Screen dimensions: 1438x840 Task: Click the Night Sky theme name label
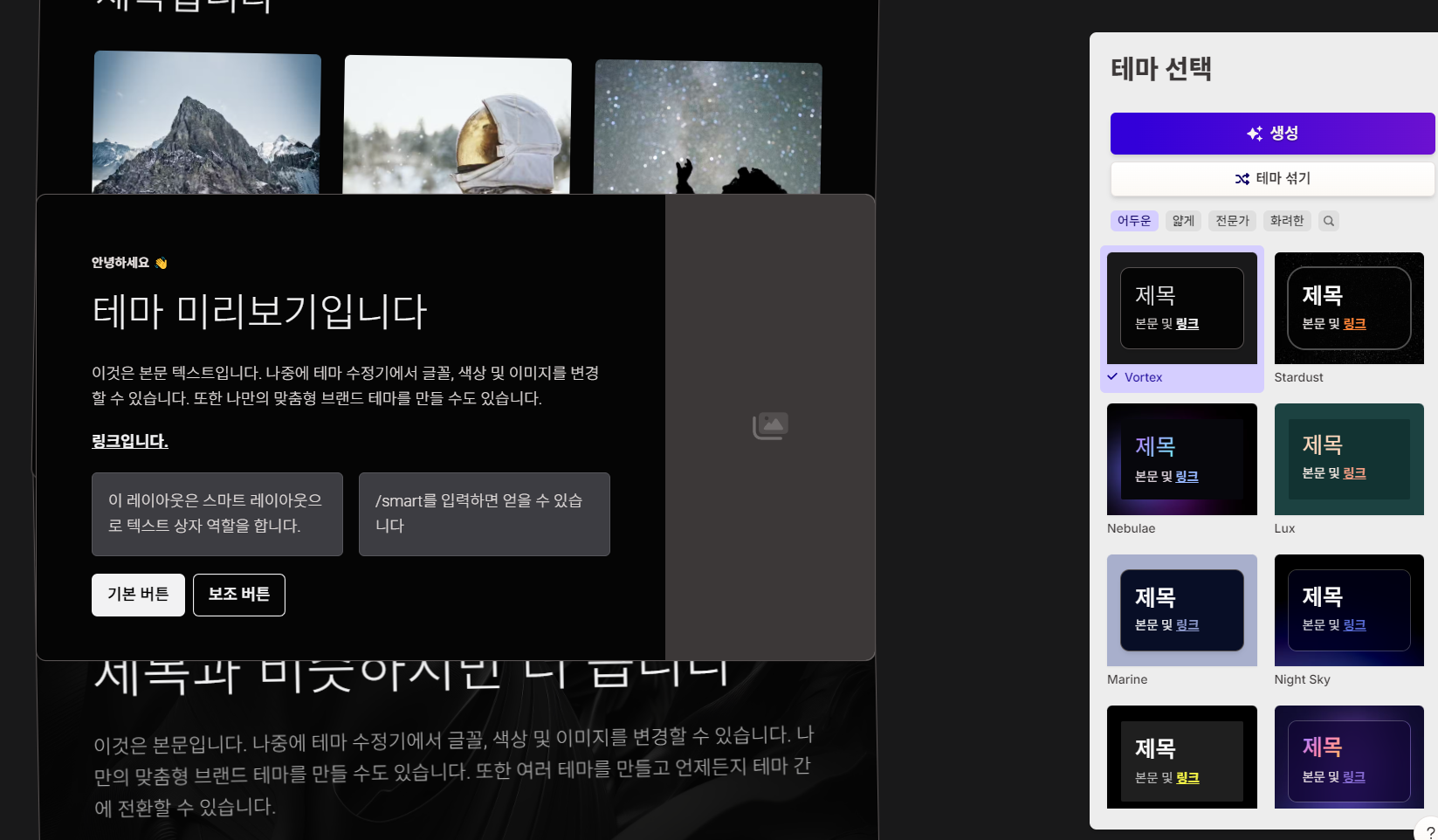point(1302,679)
